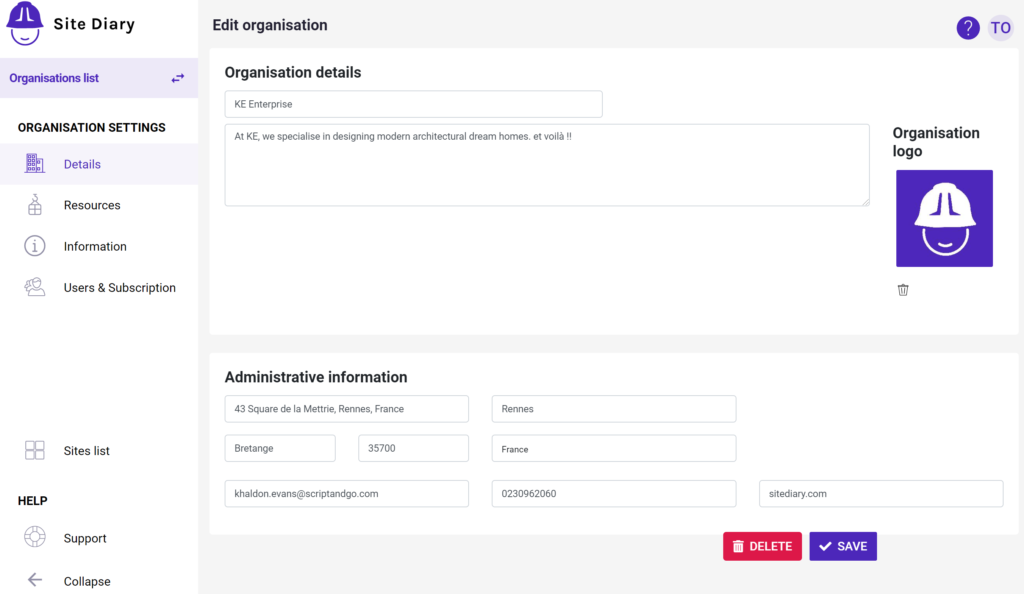Click the Site Diary helmet logo
Screen dimensions: 1024x594
click(25, 23)
